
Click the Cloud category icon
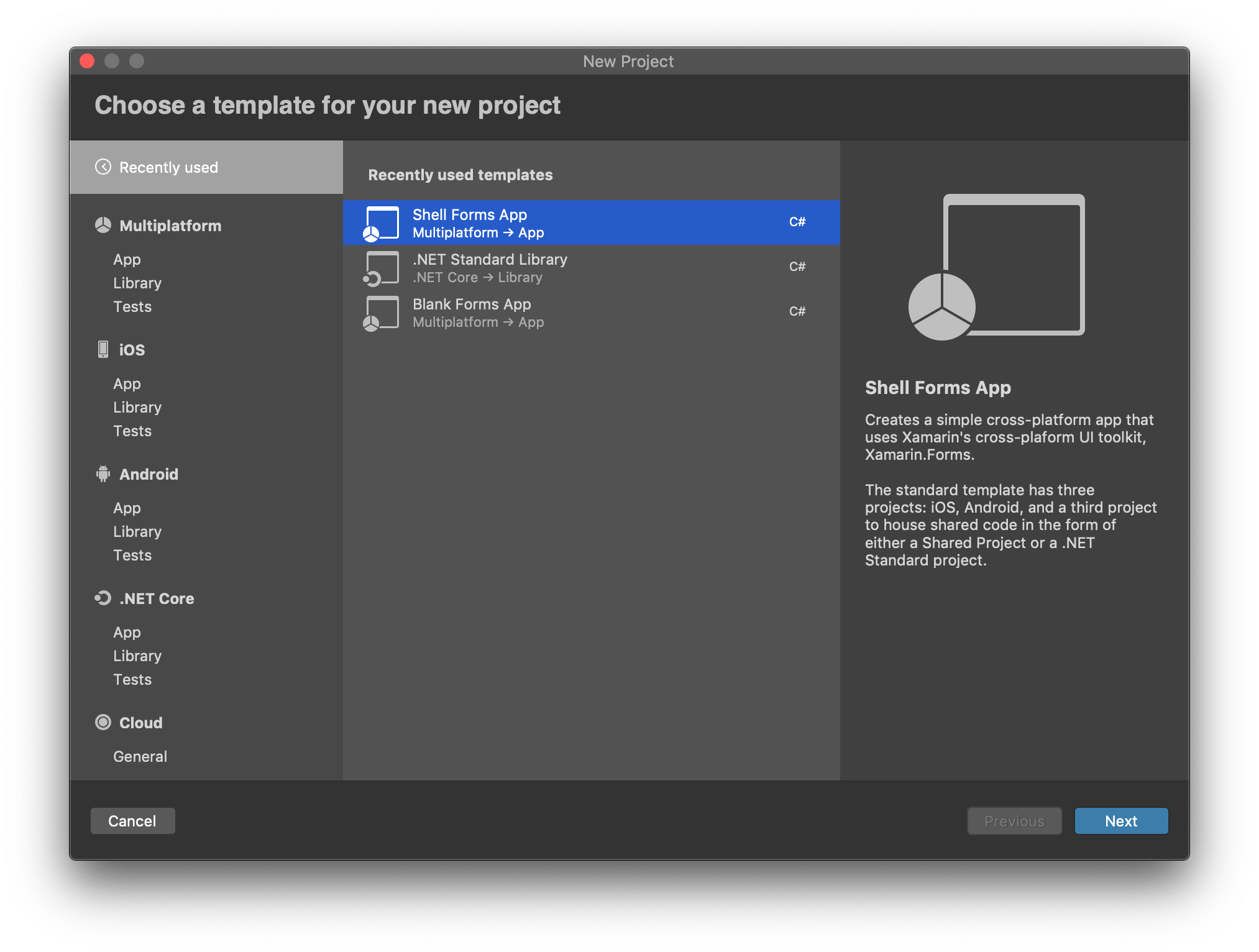pos(103,722)
